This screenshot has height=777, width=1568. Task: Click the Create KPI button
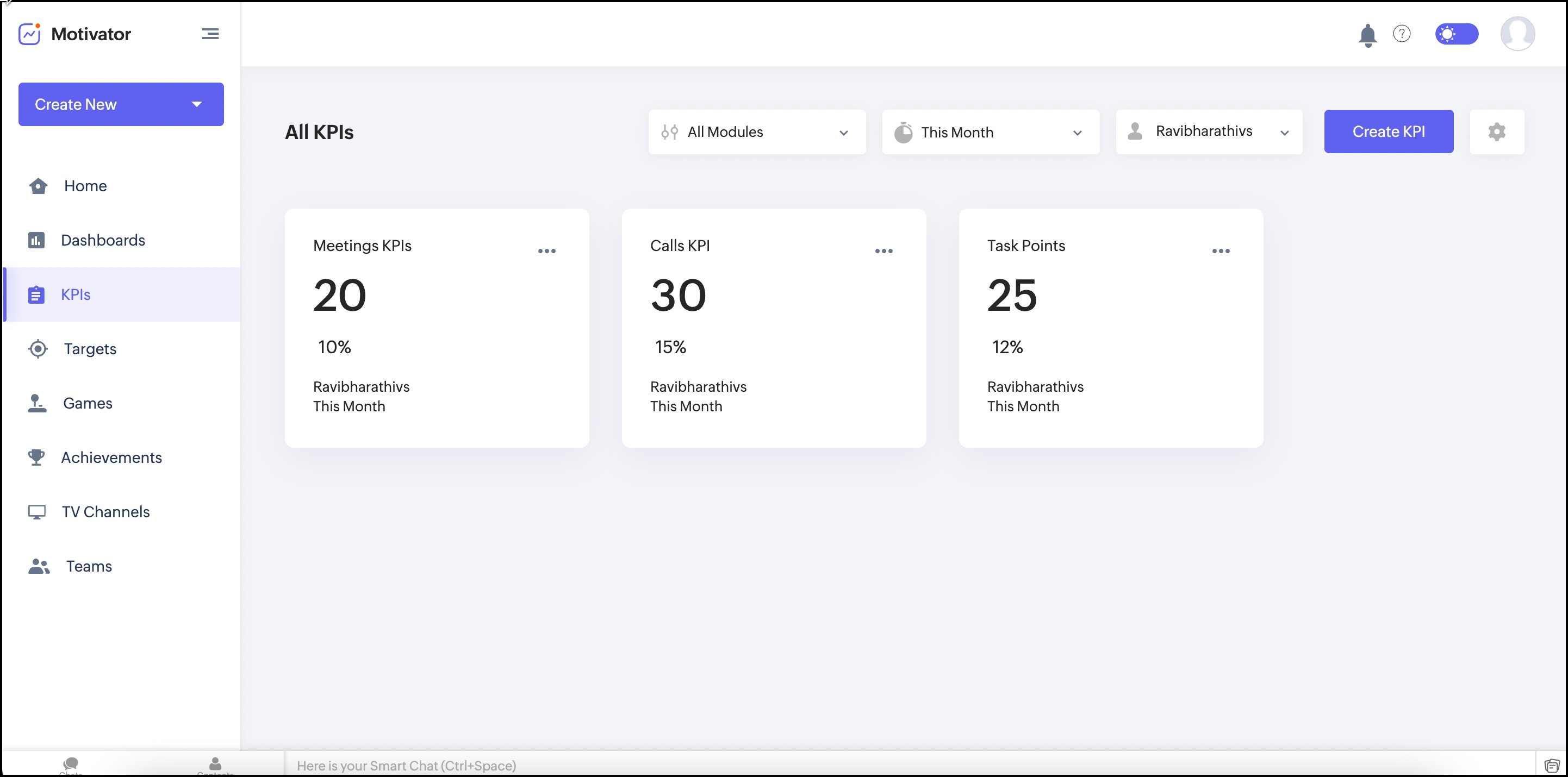[x=1388, y=131]
